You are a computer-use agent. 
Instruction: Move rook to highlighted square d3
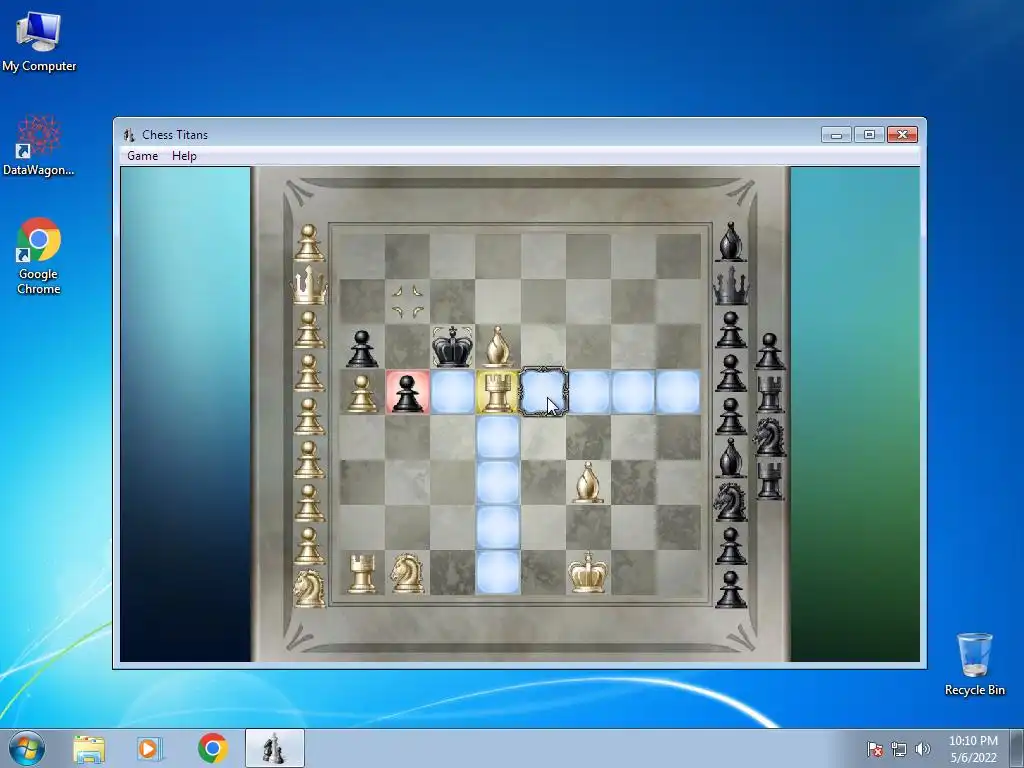(498, 482)
